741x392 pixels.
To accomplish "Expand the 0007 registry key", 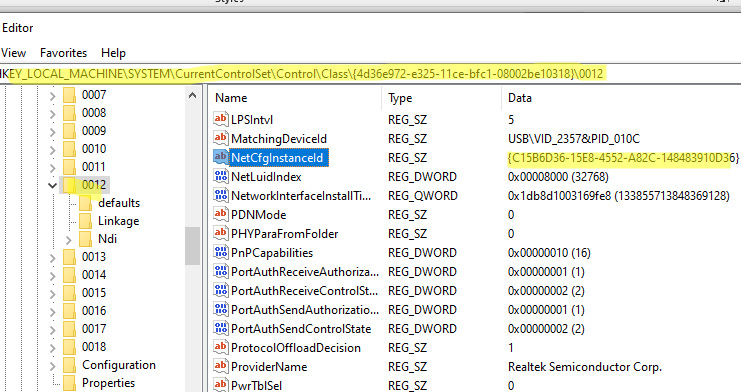I will pos(52,96).
